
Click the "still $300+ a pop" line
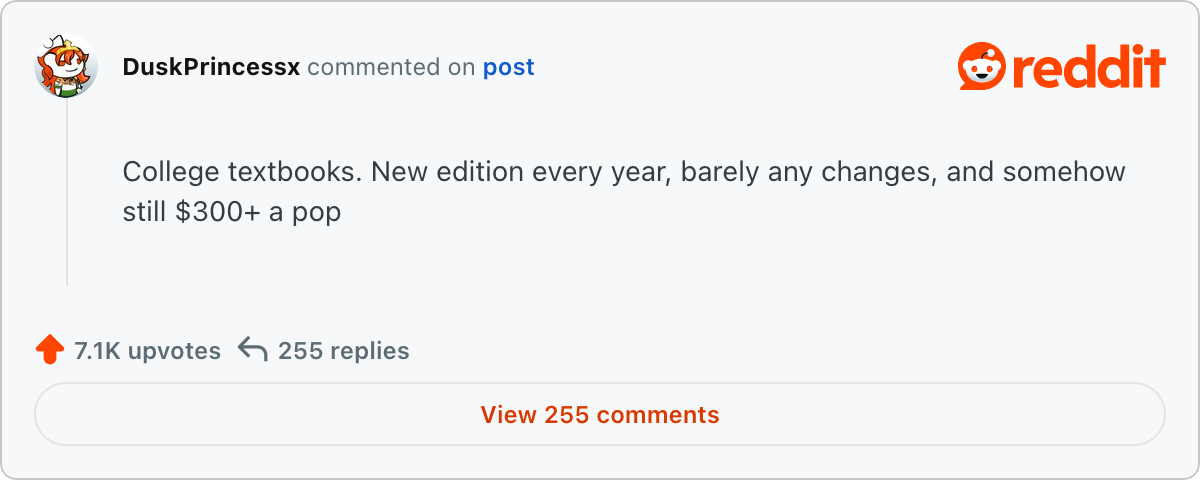pyautogui.click(x=232, y=212)
